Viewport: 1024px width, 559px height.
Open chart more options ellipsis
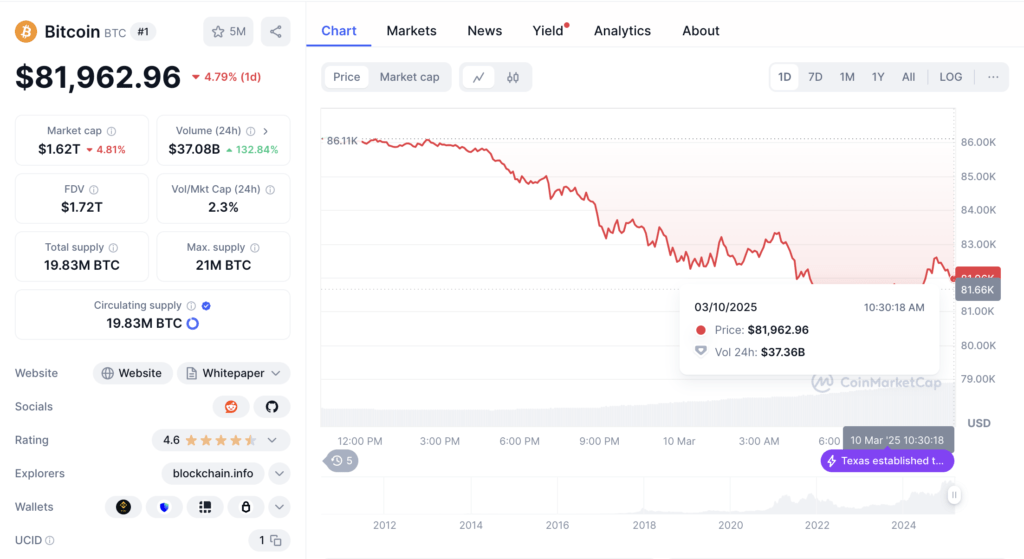(993, 77)
